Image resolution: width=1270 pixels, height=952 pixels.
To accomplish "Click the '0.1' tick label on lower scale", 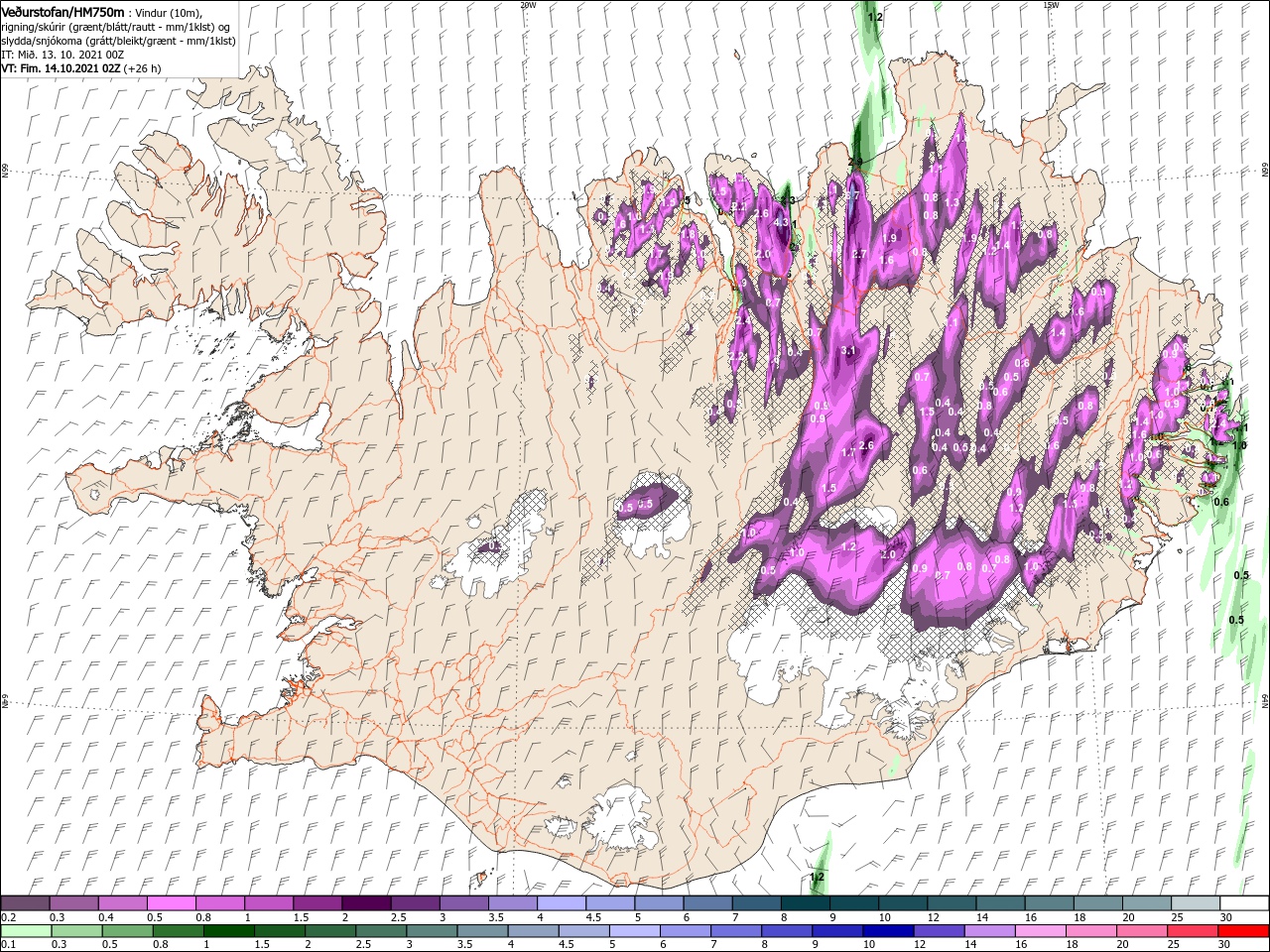I will point(8,945).
